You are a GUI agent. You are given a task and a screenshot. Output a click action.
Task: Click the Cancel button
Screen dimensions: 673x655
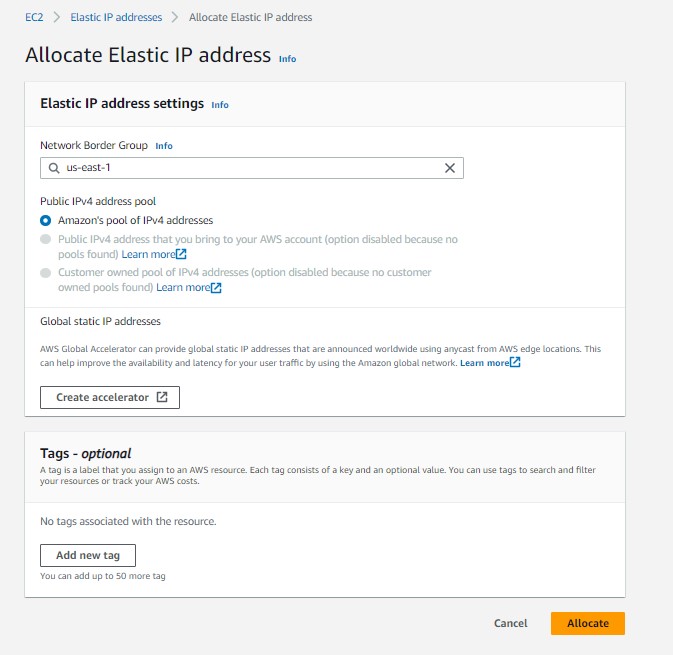point(510,623)
